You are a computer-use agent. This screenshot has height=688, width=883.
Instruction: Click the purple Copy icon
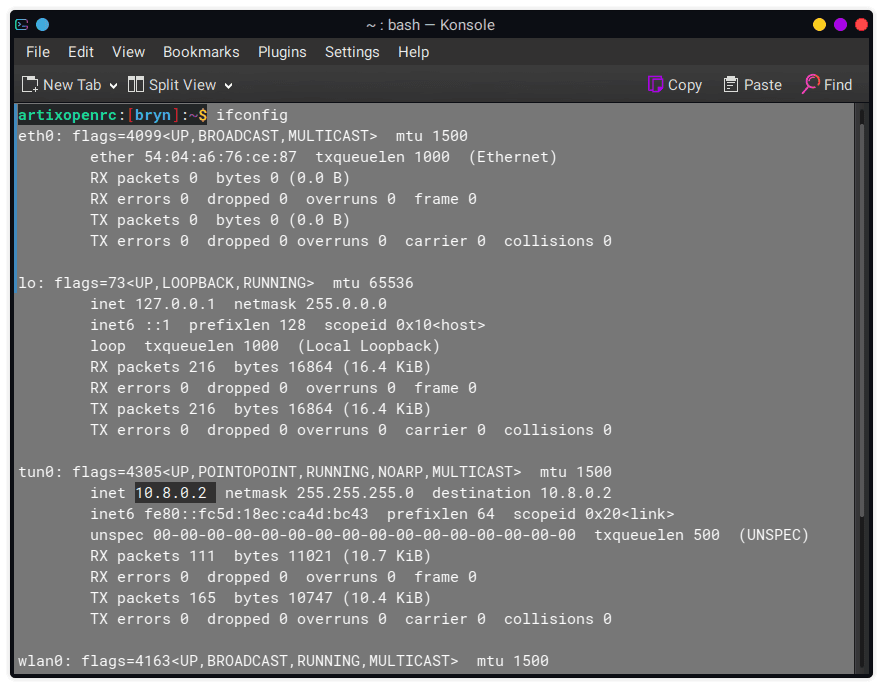[x=655, y=84]
